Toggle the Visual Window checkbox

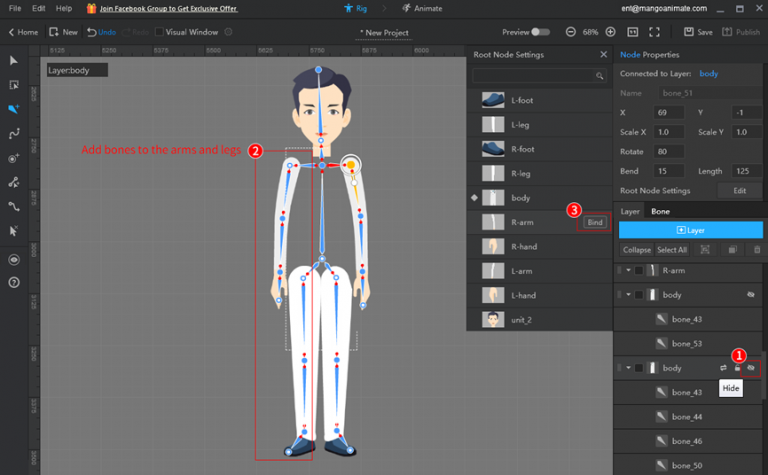[x=159, y=32]
